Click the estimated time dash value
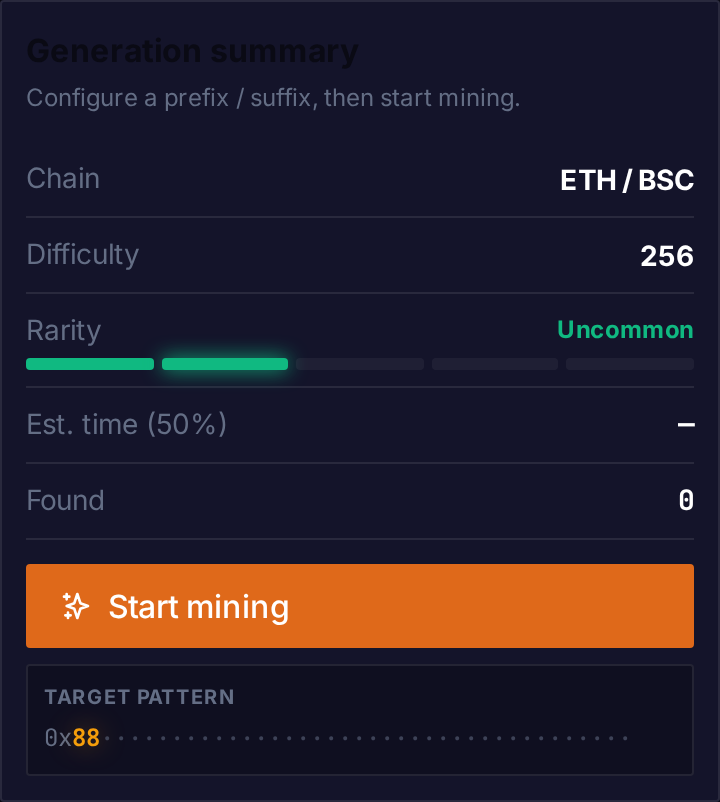 [686, 425]
